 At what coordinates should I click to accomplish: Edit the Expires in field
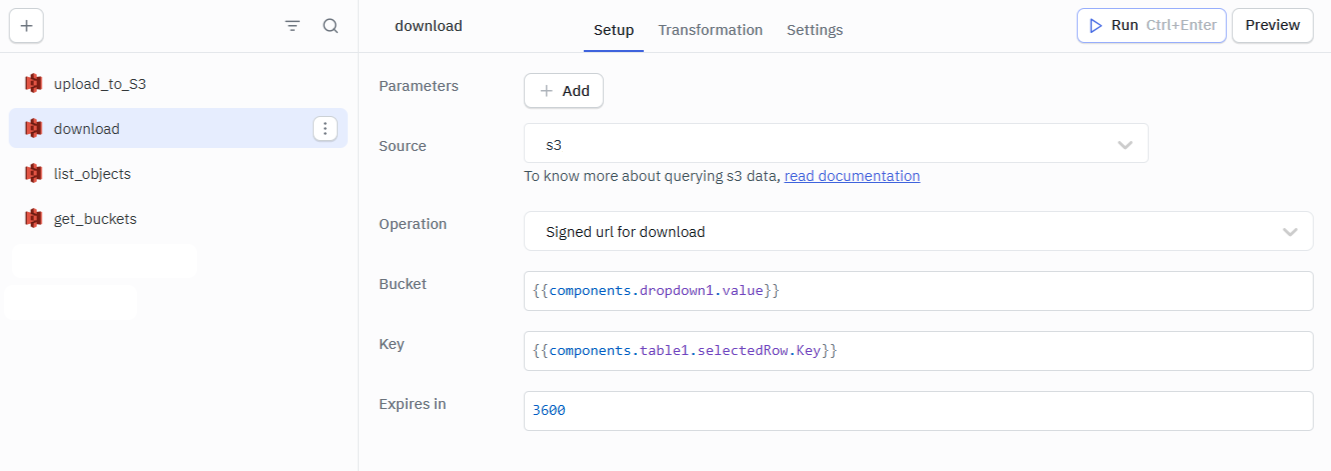tap(917, 411)
